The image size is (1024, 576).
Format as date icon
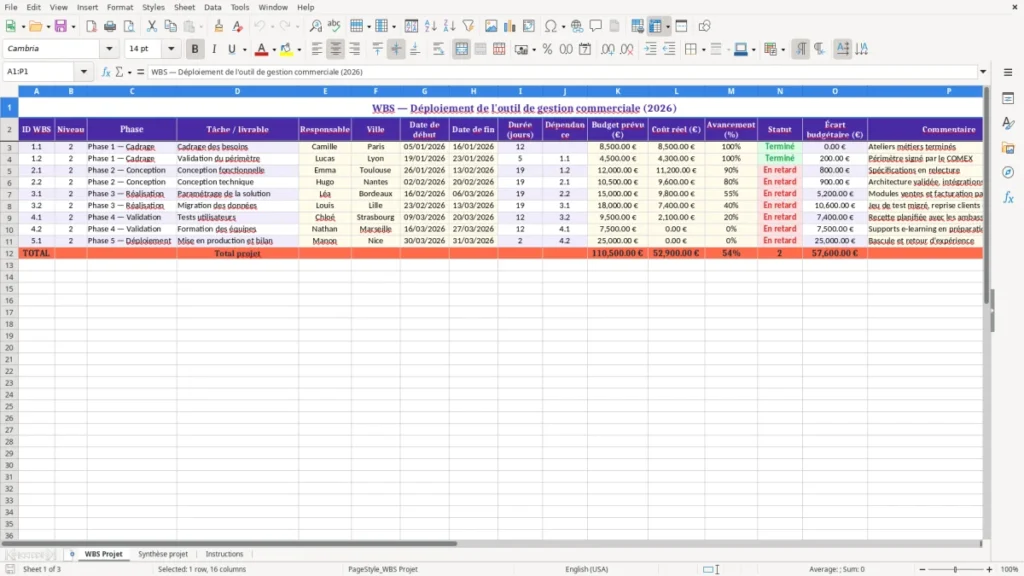585,49
